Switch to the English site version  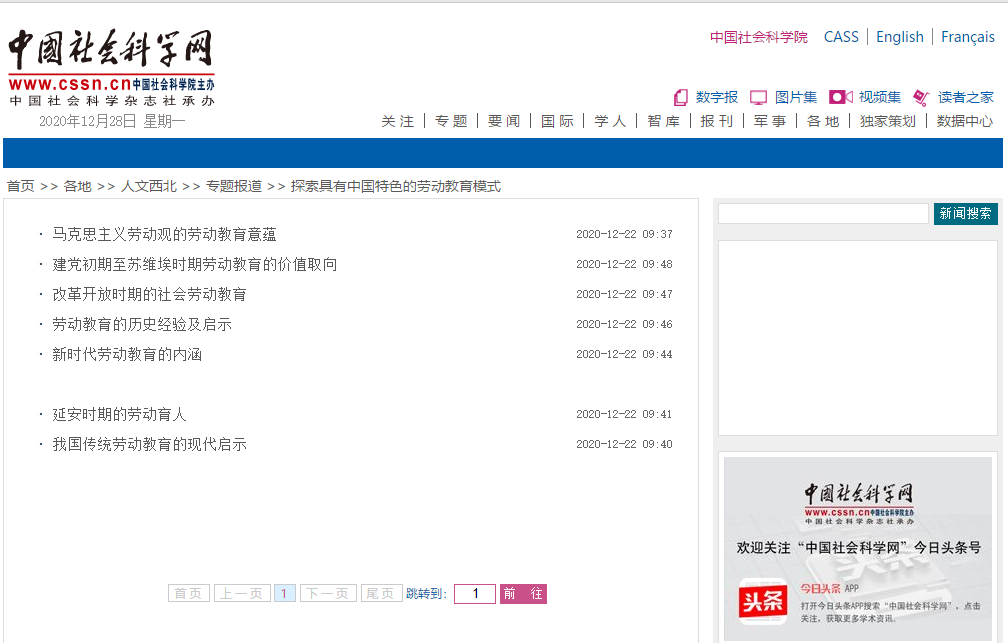(x=899, y=37)
